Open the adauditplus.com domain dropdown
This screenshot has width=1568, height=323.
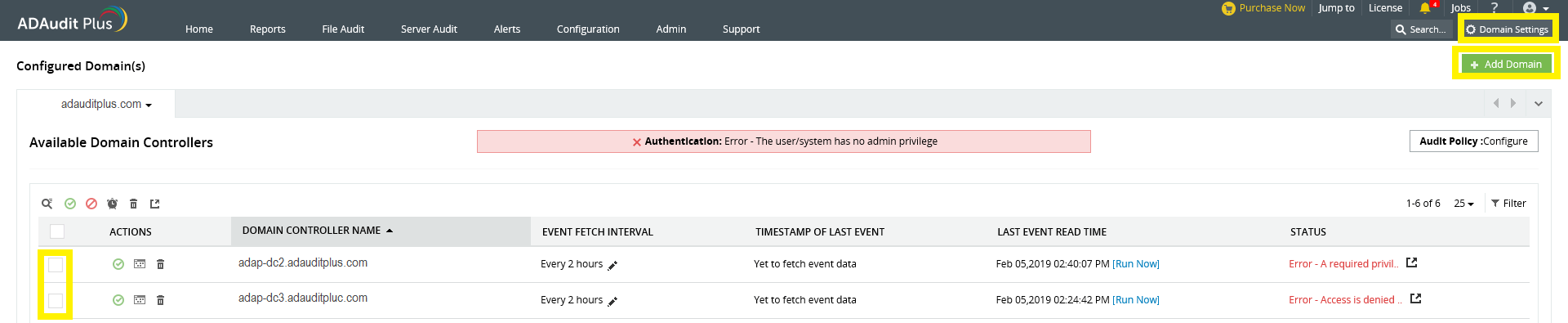coord(106,104)
